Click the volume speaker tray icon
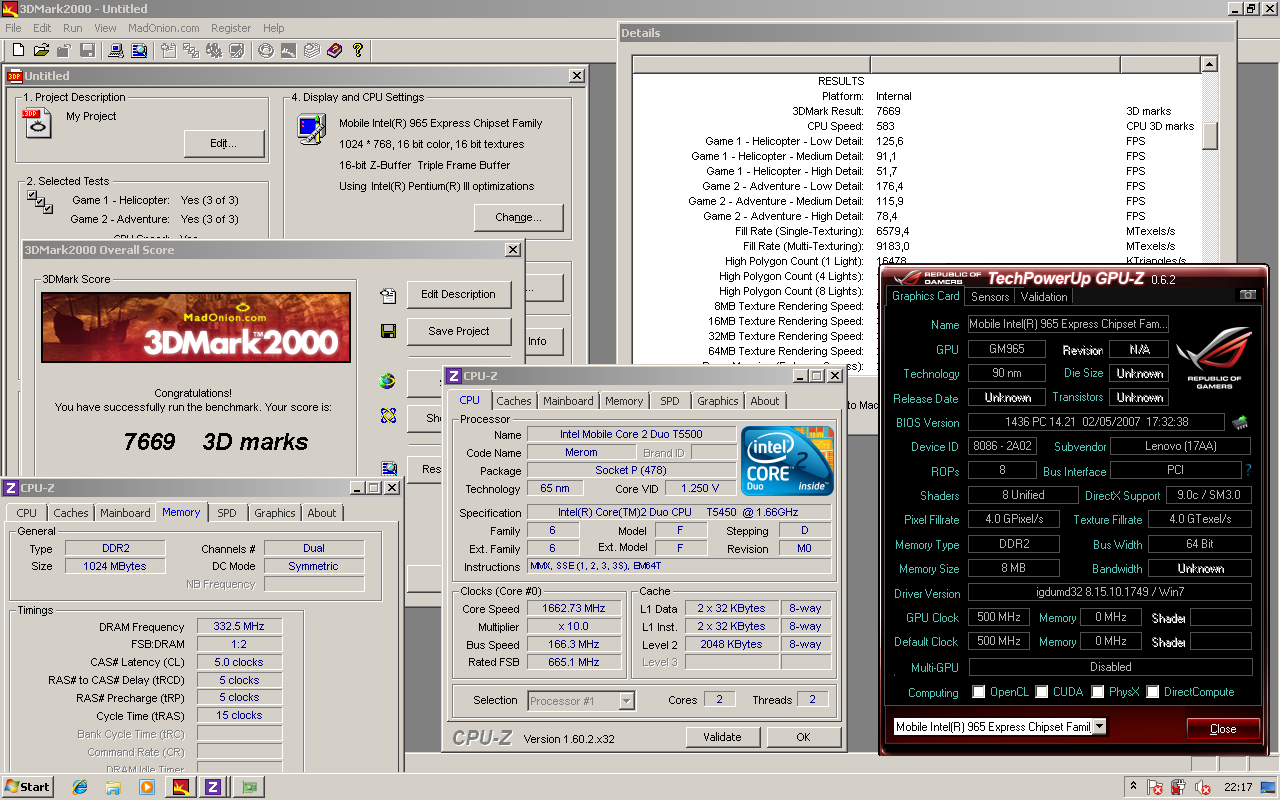This screenshot has height=800, width=1280. (x=1202, y=787)
